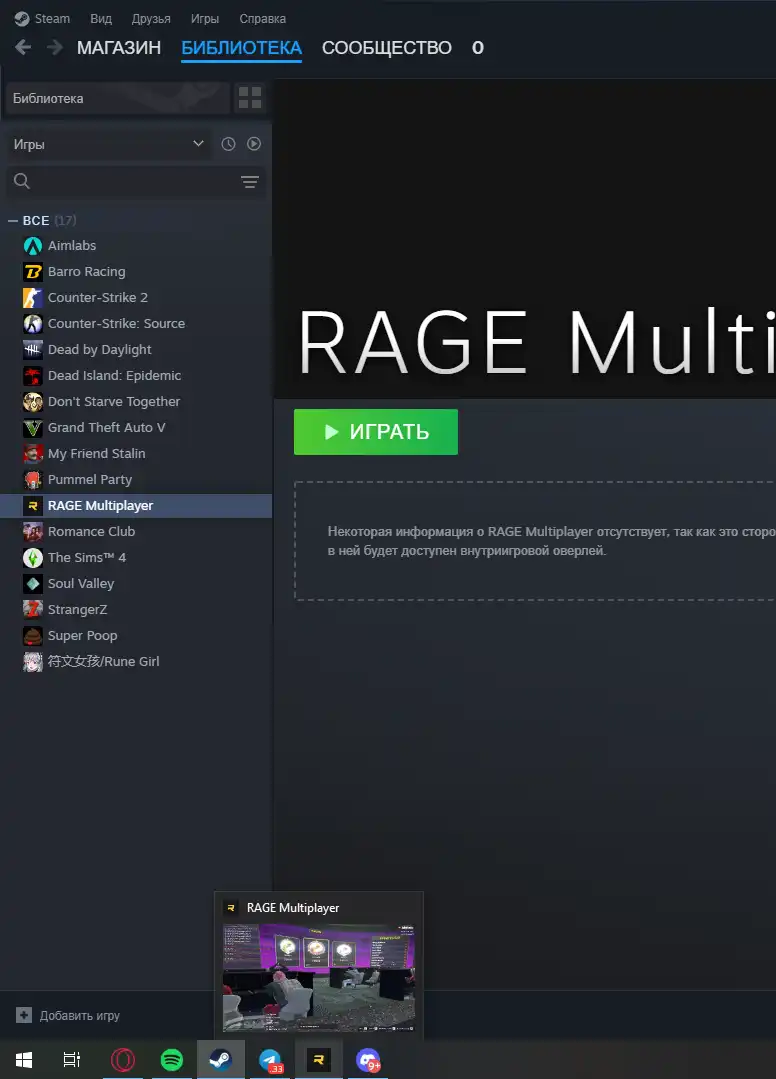Select My Friend Stalin entry

click(x=136, y=453)
